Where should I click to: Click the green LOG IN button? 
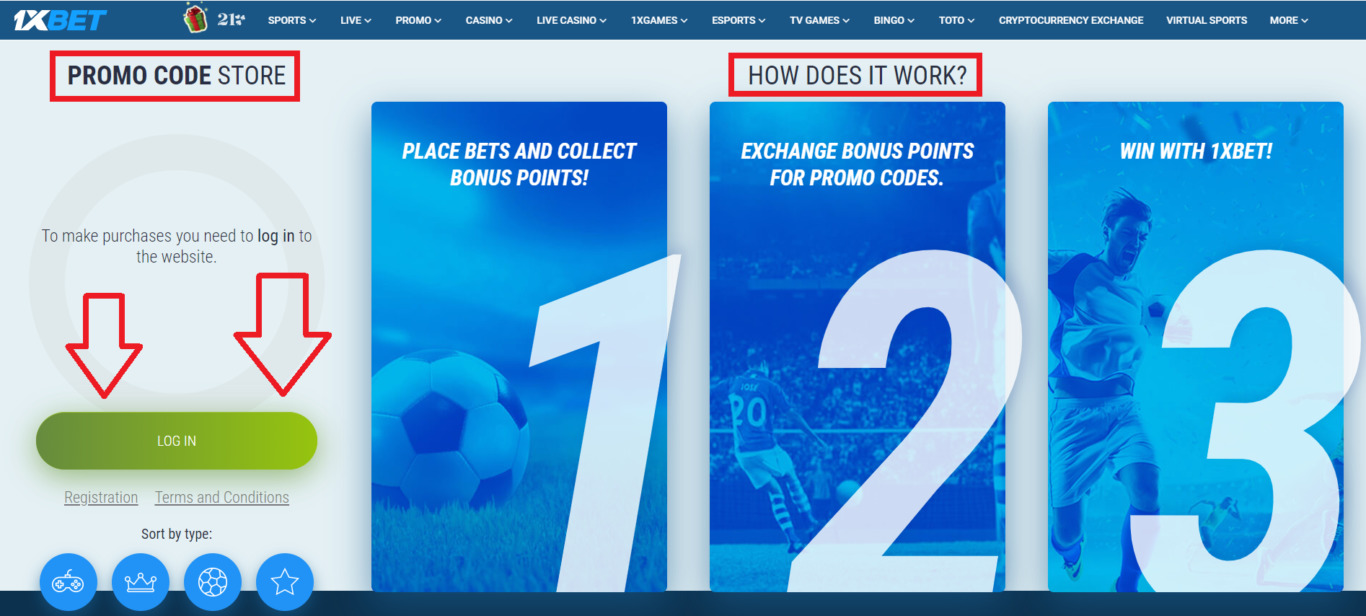click(x=177, y=441)
